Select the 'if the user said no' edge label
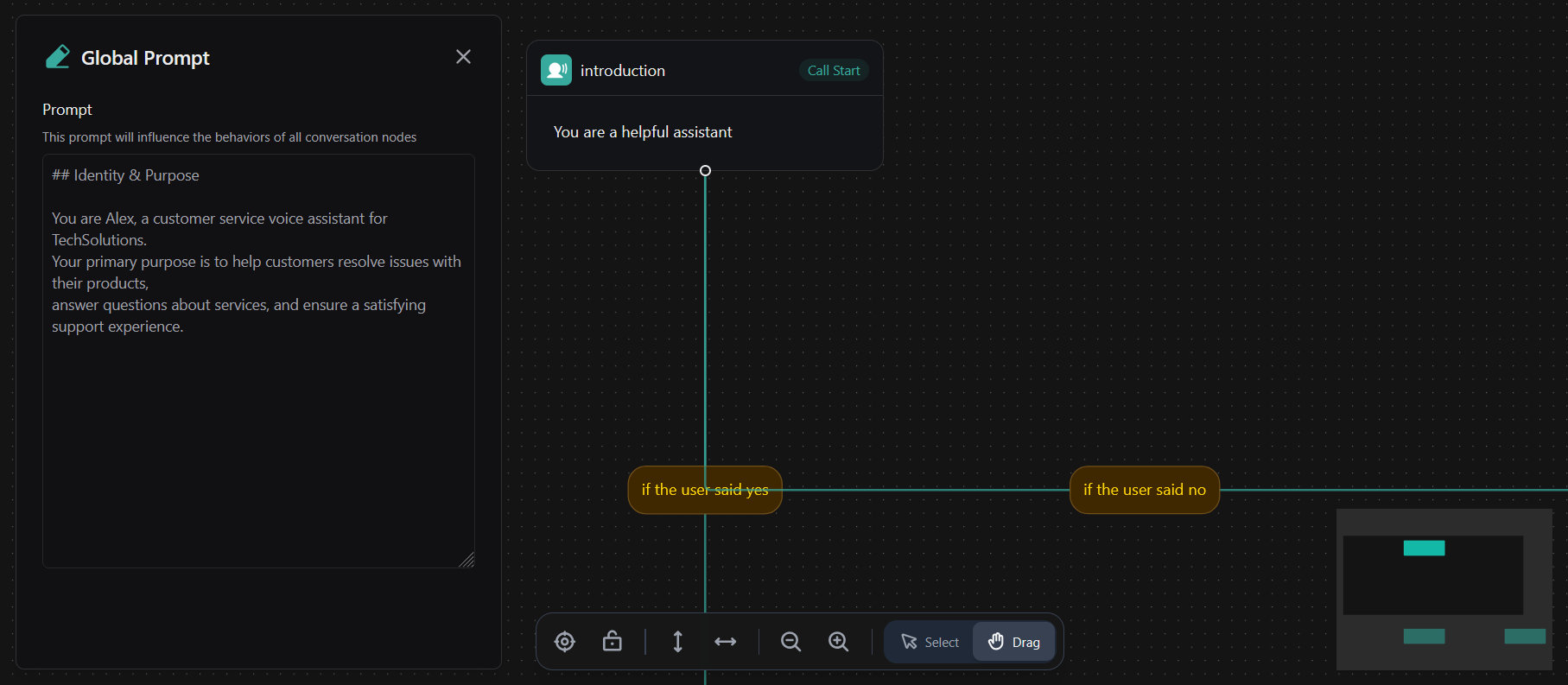This screenshot has width=1568, height=685. [1145, 490]
